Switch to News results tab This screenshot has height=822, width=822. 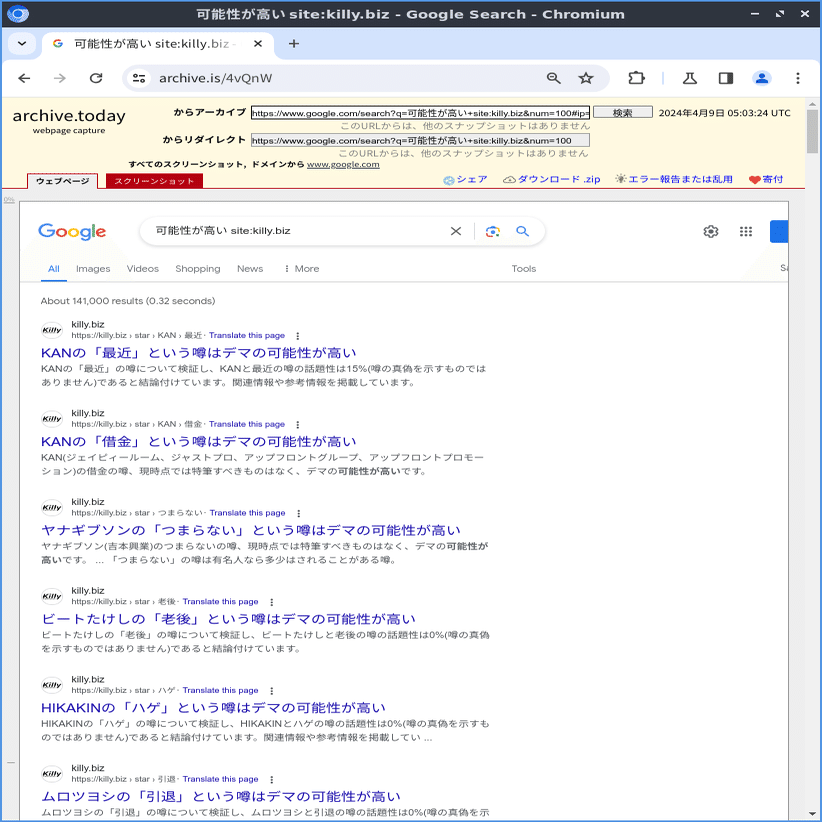250,269
